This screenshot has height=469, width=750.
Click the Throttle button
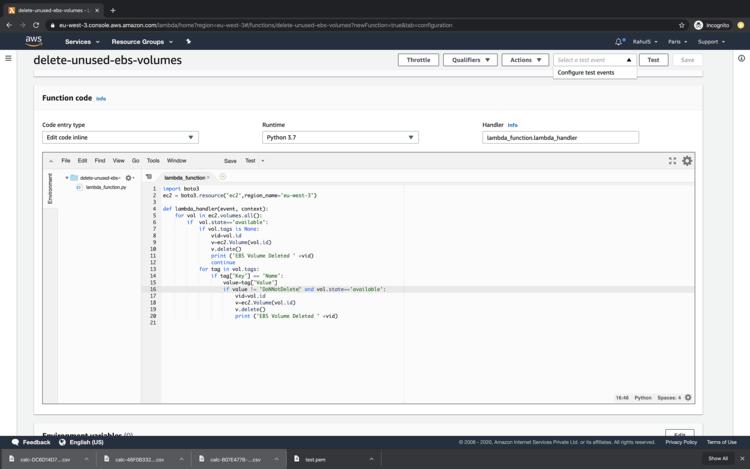(418, 60)
